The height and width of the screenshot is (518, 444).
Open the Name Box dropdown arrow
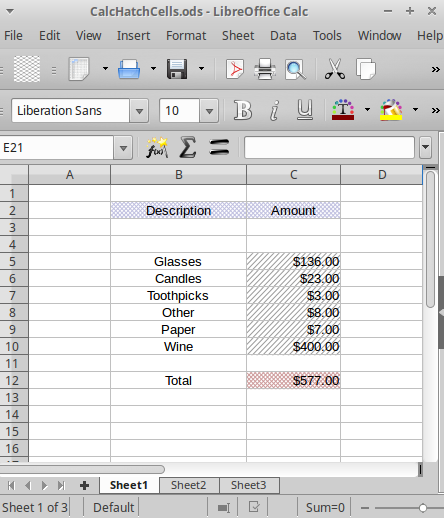pyautogui.click(x=123, y=148)
